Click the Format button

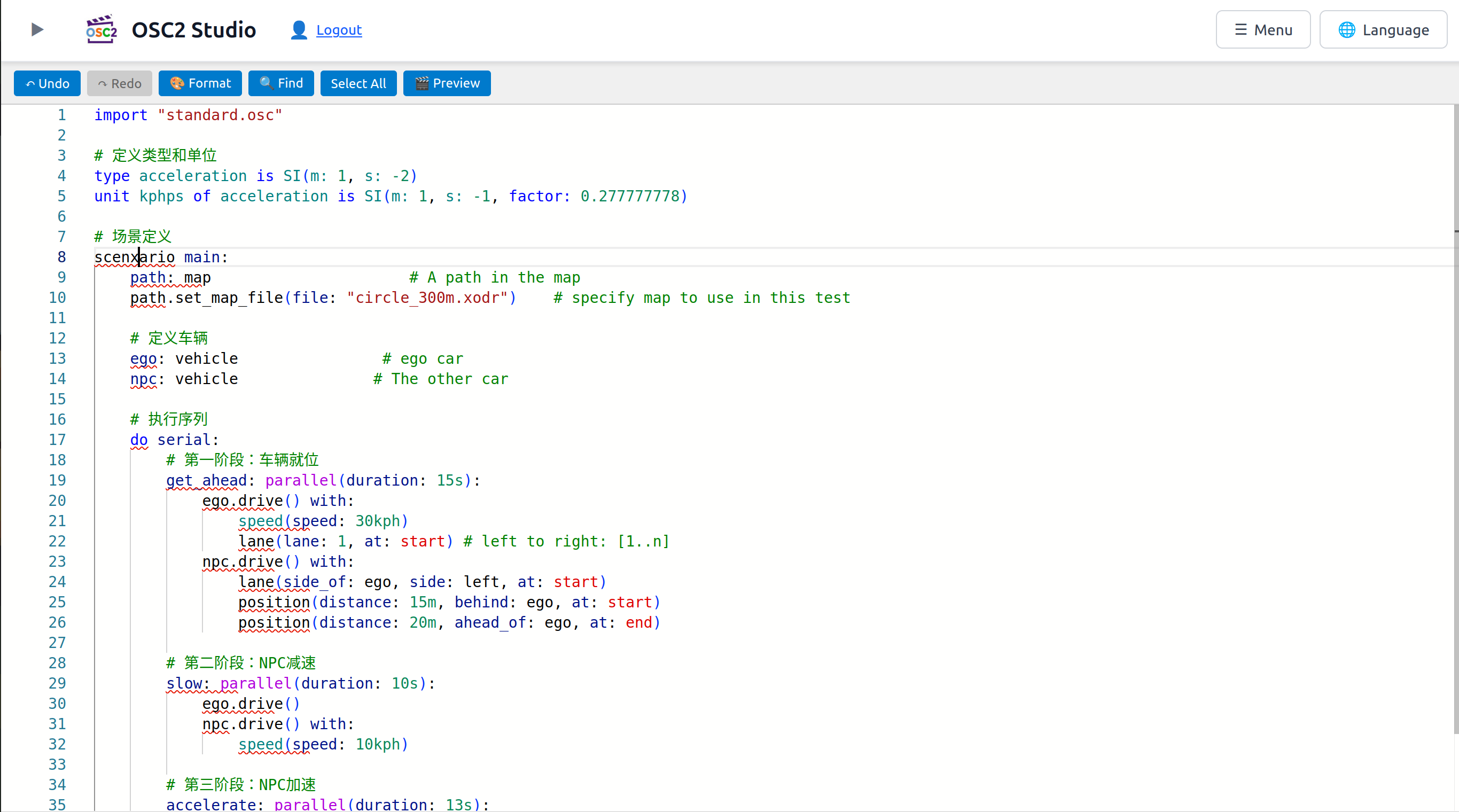[200, 83]
